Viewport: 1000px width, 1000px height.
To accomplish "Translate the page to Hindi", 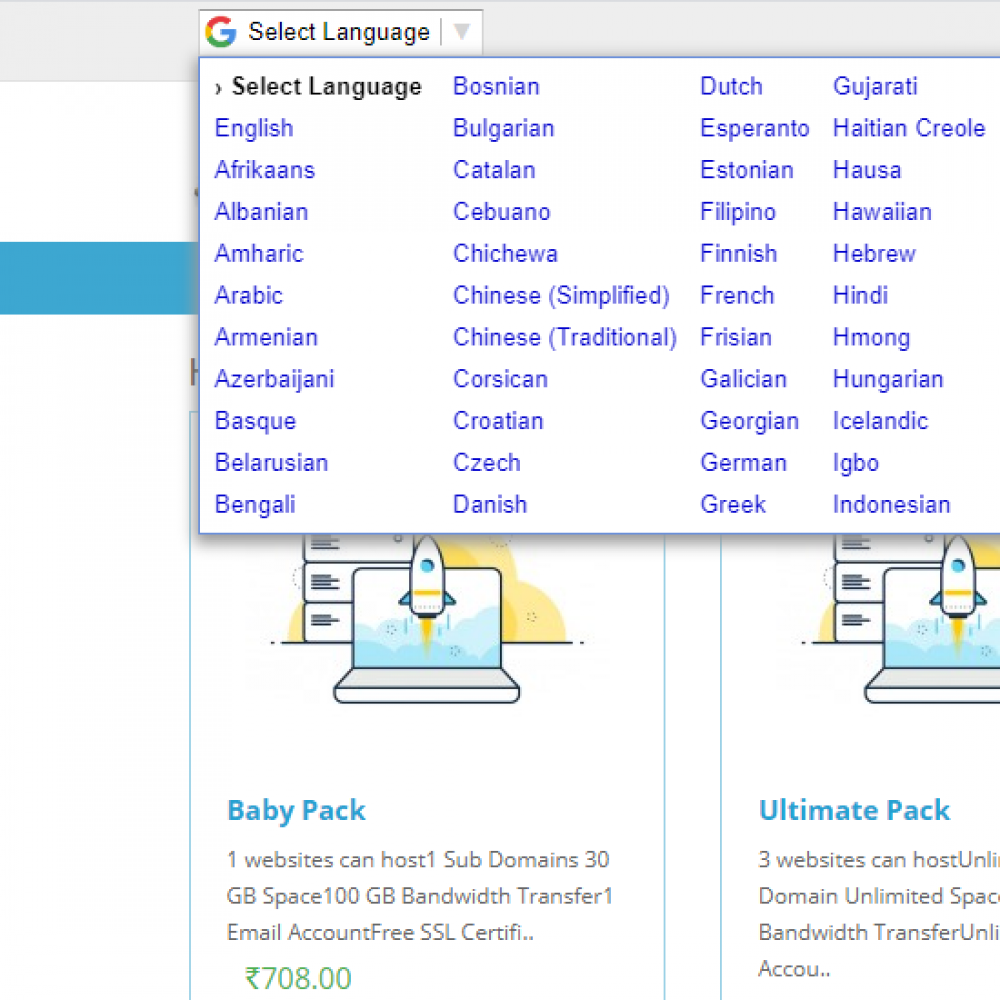I will point(859,295).
